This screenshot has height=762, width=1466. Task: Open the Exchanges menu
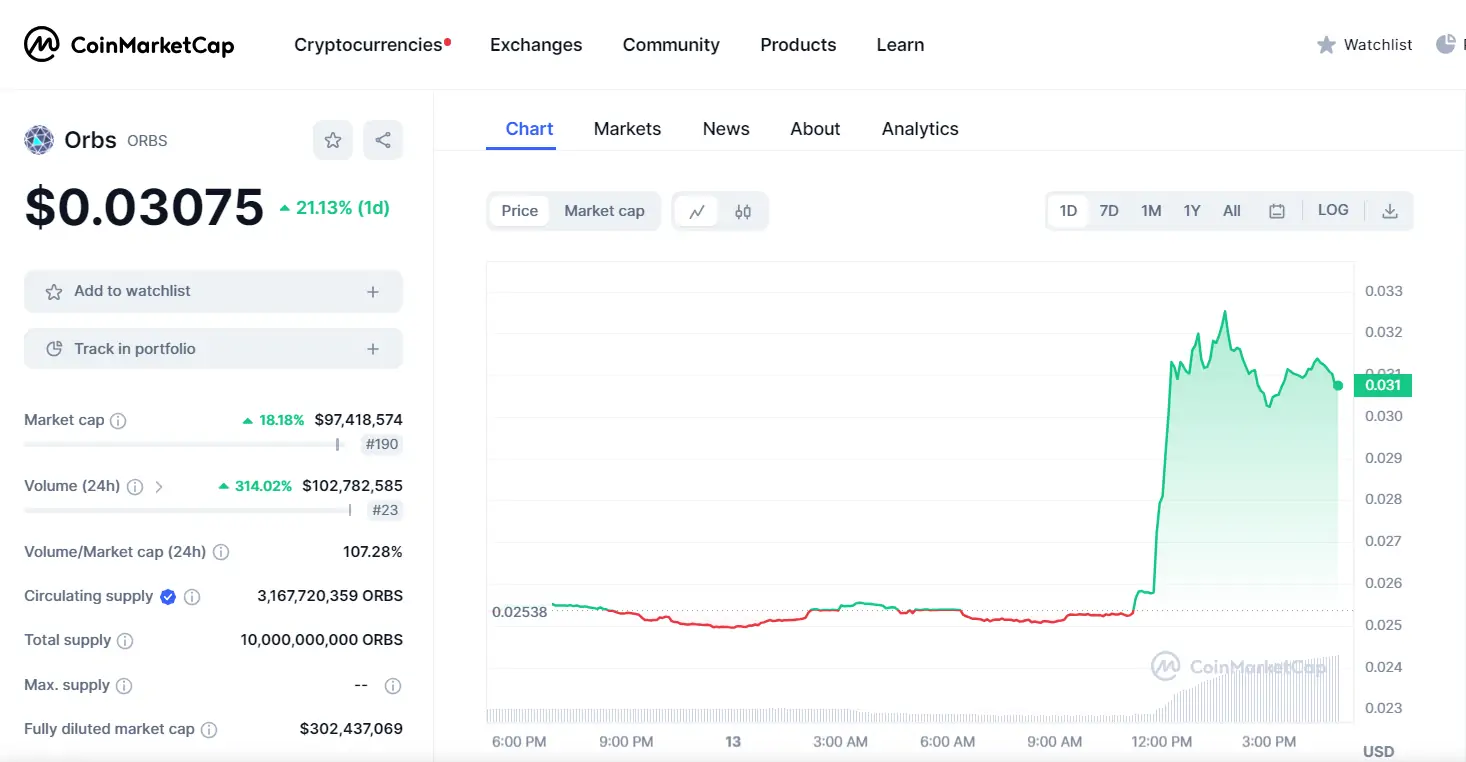tap(536, 45)
